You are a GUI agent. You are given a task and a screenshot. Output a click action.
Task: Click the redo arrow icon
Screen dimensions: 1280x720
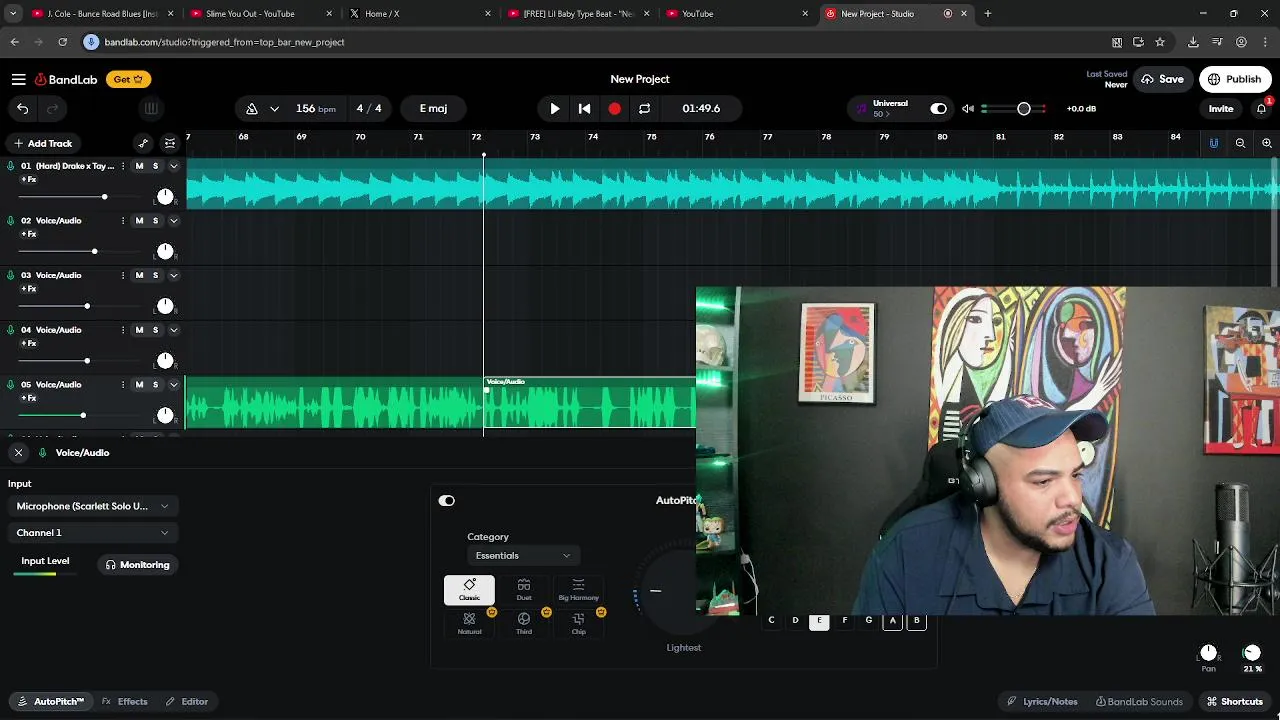(x=52, y=108)
